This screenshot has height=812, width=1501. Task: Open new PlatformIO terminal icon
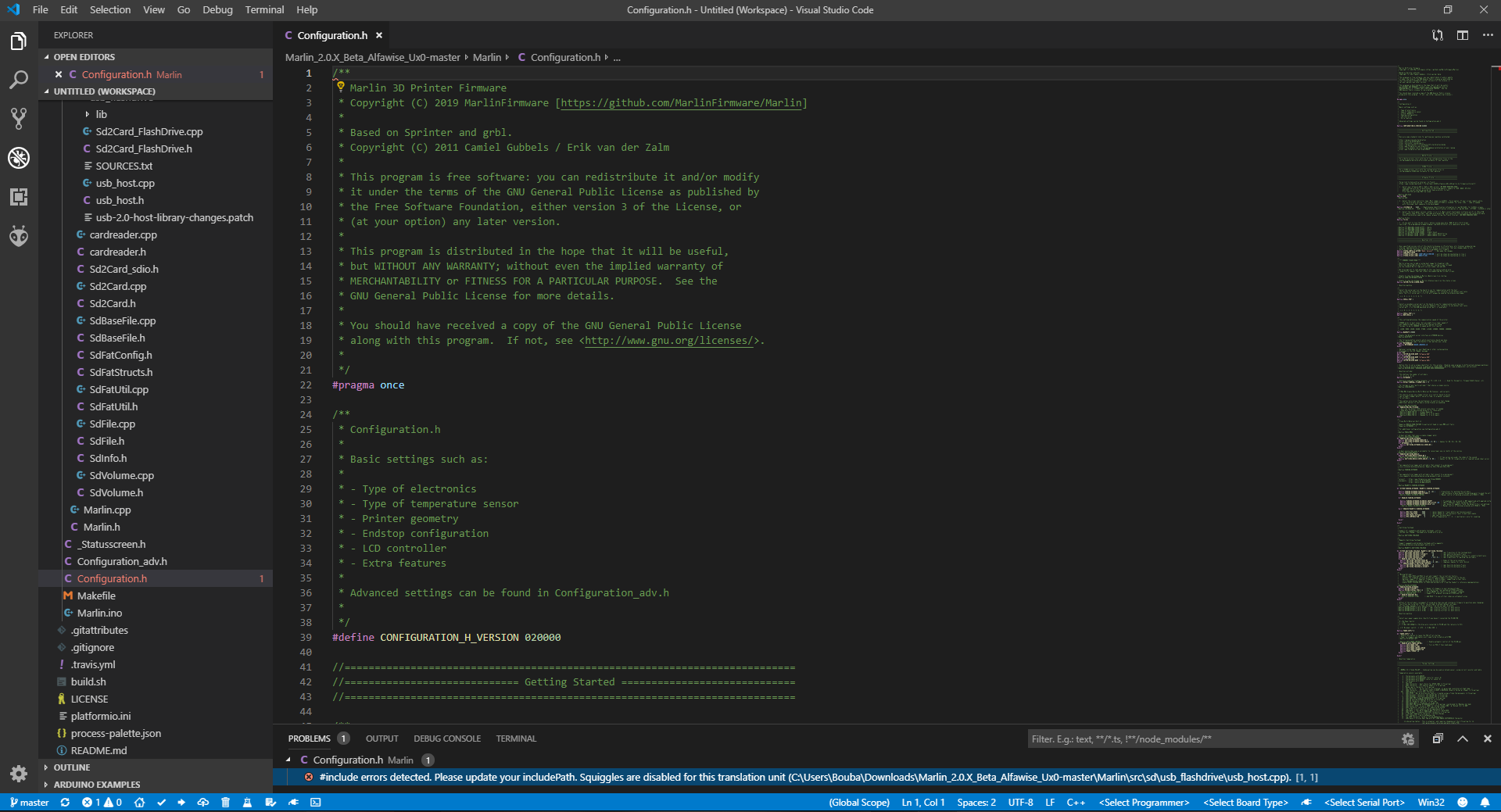(x=316, y=803)
